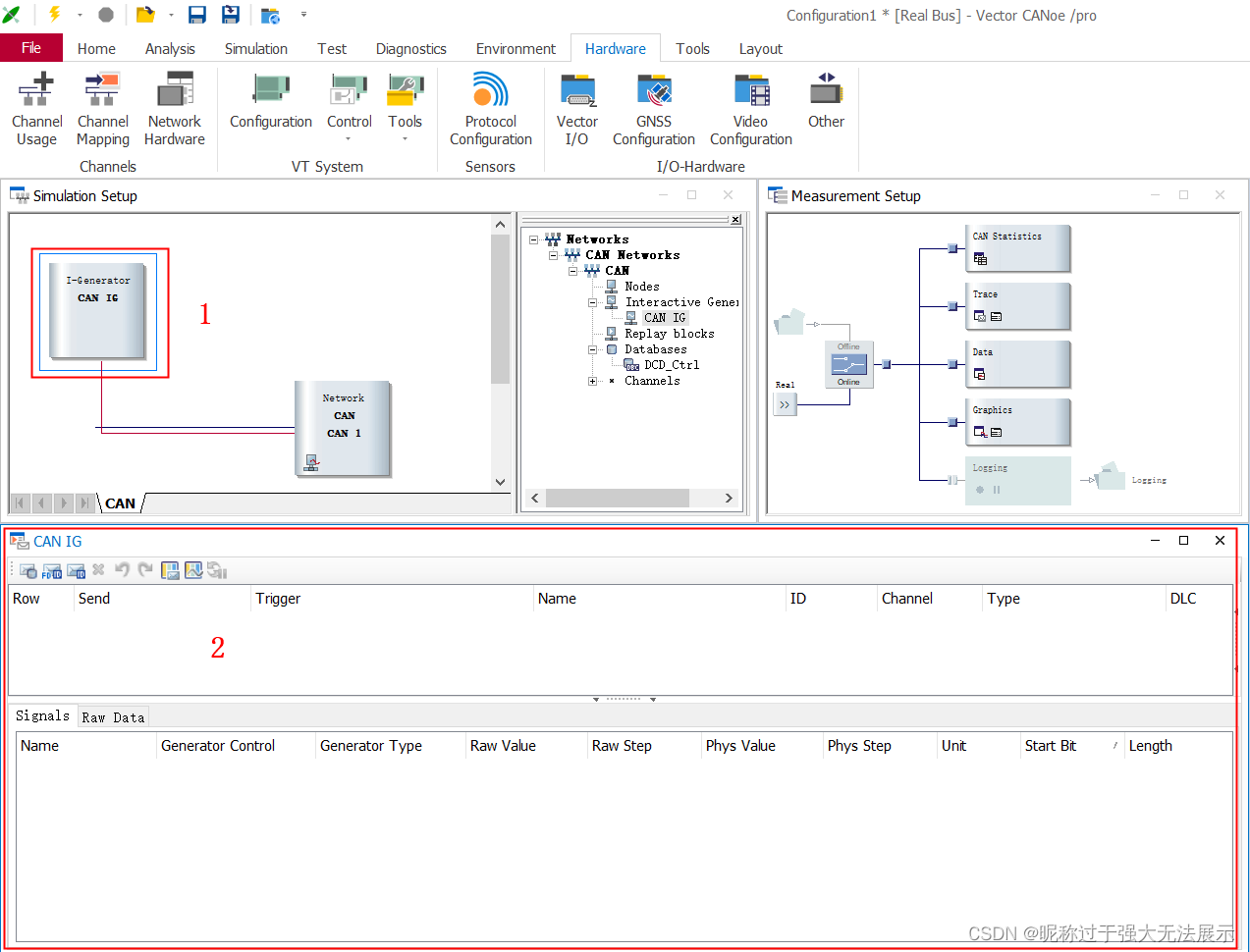
Task: Click Other I/O-Hardware icon
Action: point(826,102)
